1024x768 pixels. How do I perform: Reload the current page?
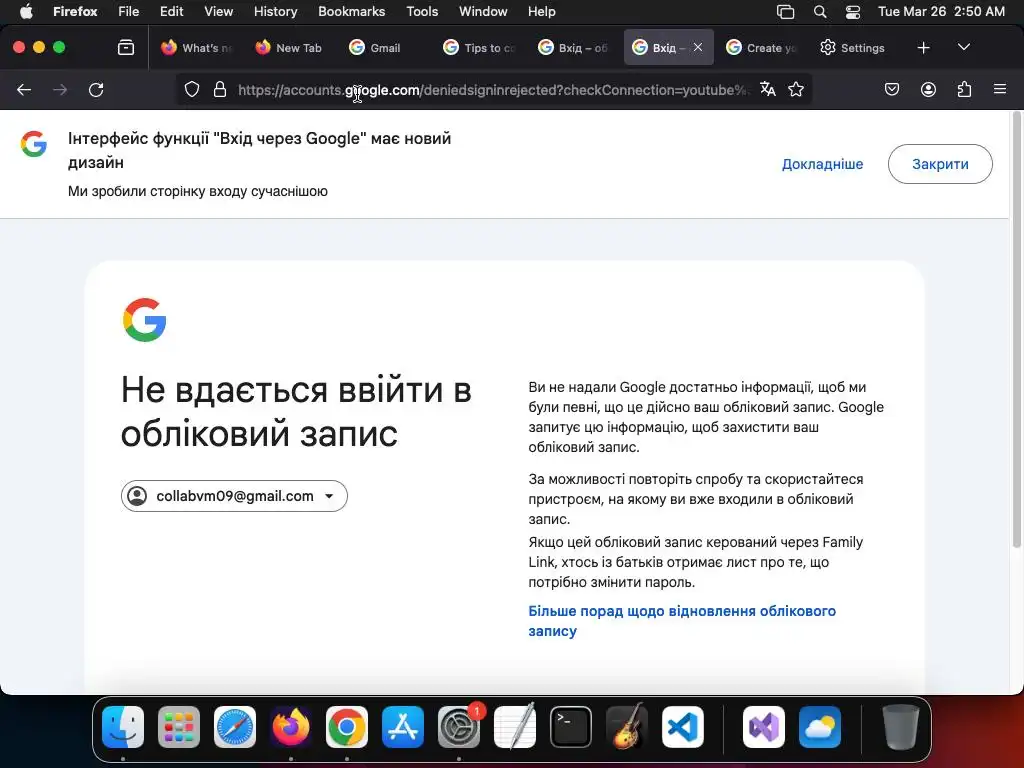[96, 89]
